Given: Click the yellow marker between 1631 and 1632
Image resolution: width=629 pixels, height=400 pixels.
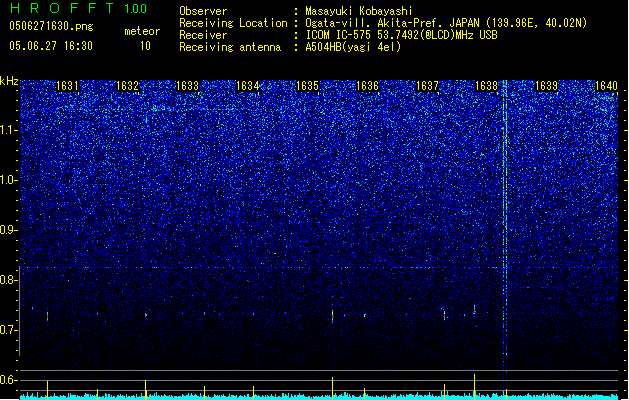Looking at the screenshot, I should click(97, 394).
